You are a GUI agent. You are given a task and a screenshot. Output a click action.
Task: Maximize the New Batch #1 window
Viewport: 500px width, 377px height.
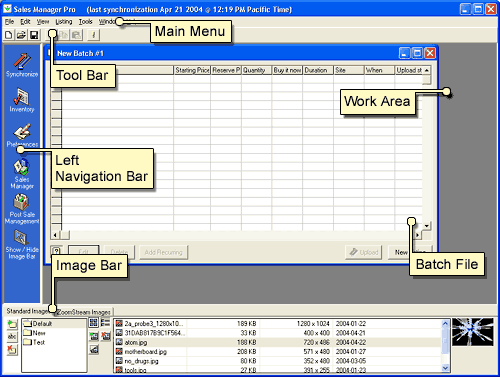point(417,53)
